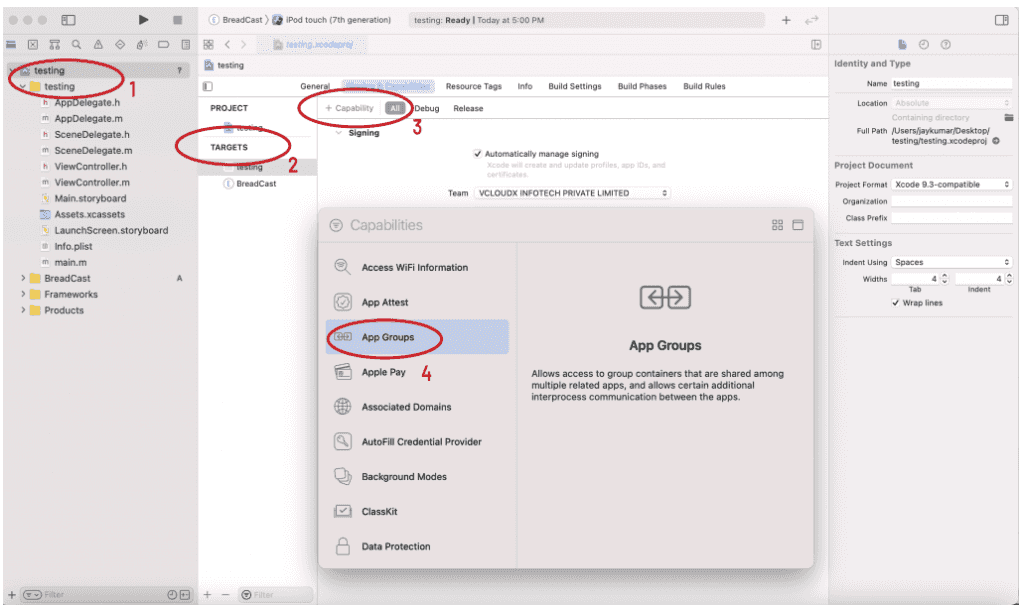Click the Organization input field
1019x608 pixels.
pos(951,201)
